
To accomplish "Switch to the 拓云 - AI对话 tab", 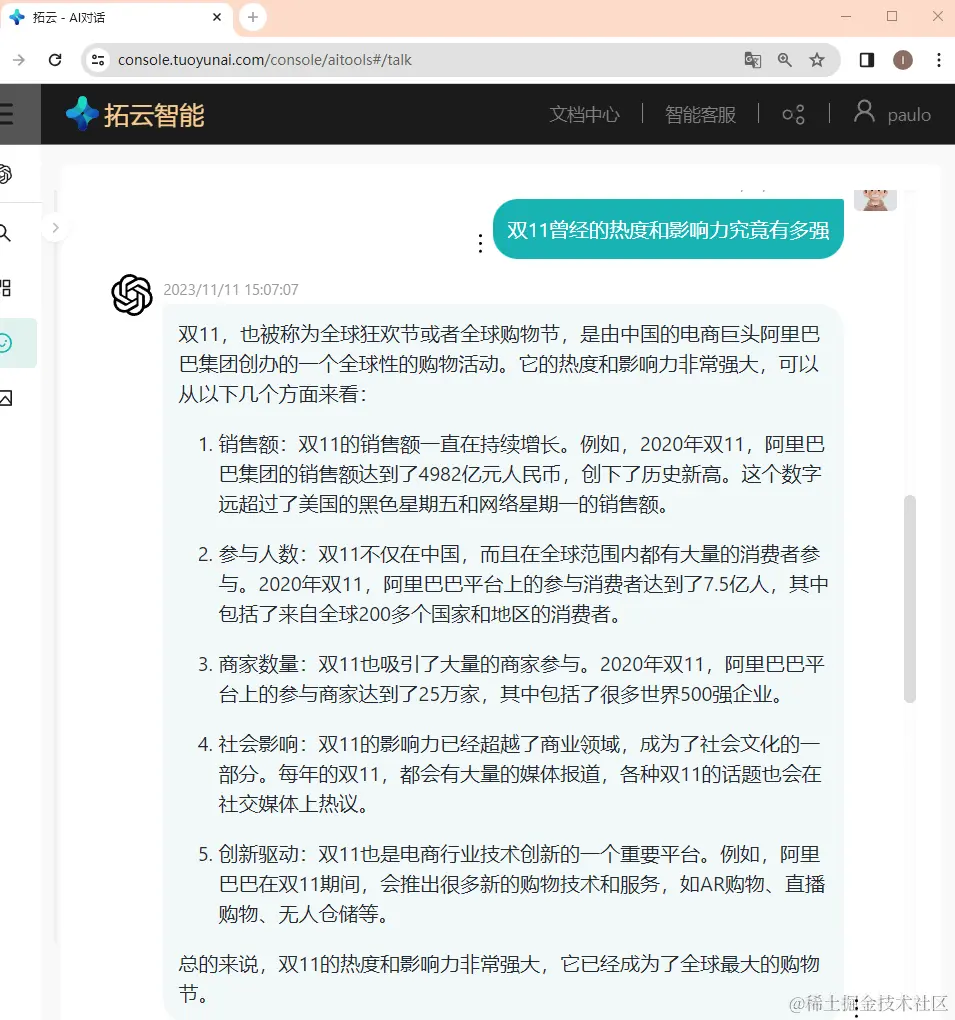I will coord(110,17).
